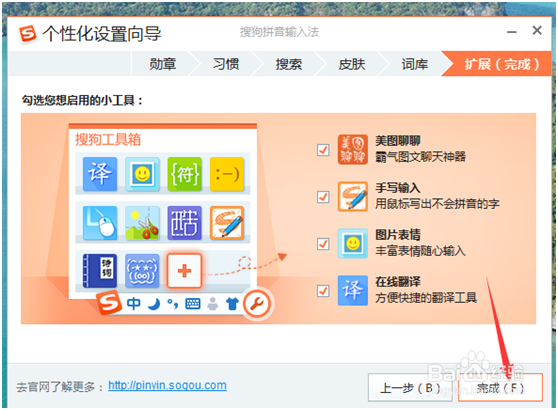Click the smiley picture icon in toolbox
Viewport: 558px width, 410px height.
[142, 174]
